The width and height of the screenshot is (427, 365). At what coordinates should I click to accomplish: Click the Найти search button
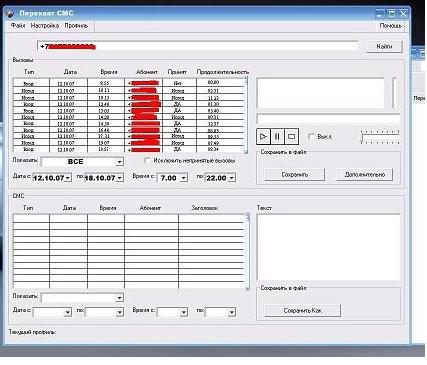(384, 47)
